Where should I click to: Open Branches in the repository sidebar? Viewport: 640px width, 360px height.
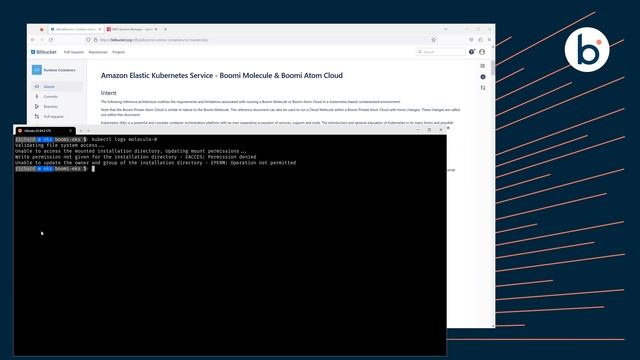coord(51,107)
